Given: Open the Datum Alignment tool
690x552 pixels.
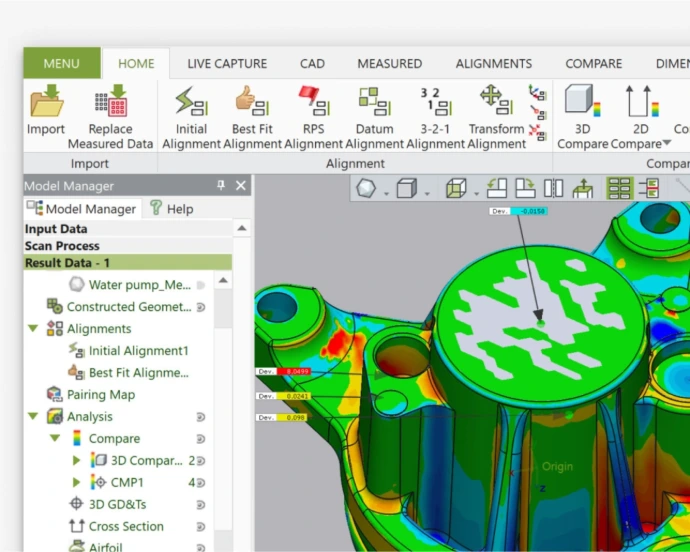Looking at the screenshot, I should coord(374,102).
